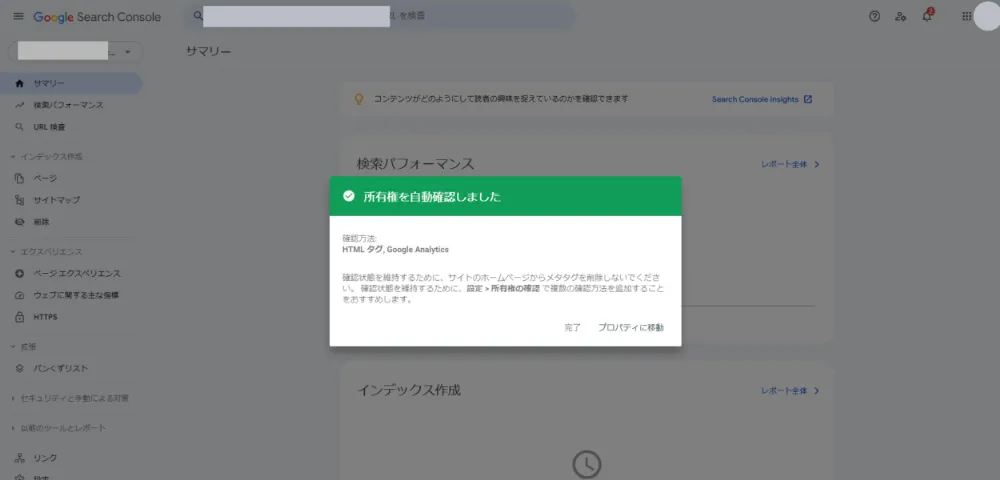The image size is (1000, 480).
Task: Click the external link icon after Search Console Insights
Action: point(808,99)
